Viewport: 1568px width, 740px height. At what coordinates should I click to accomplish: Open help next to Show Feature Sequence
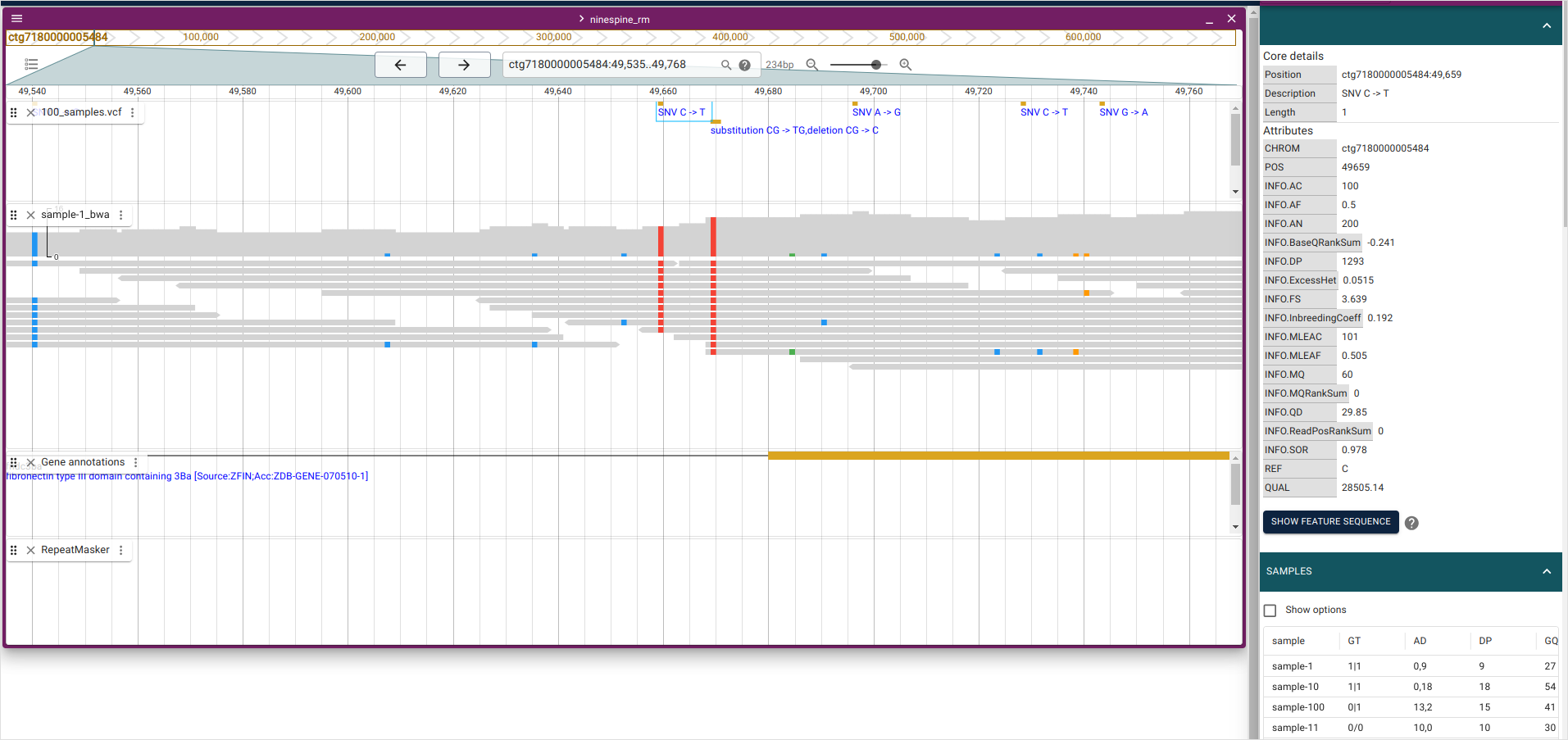coord(1411,523)
